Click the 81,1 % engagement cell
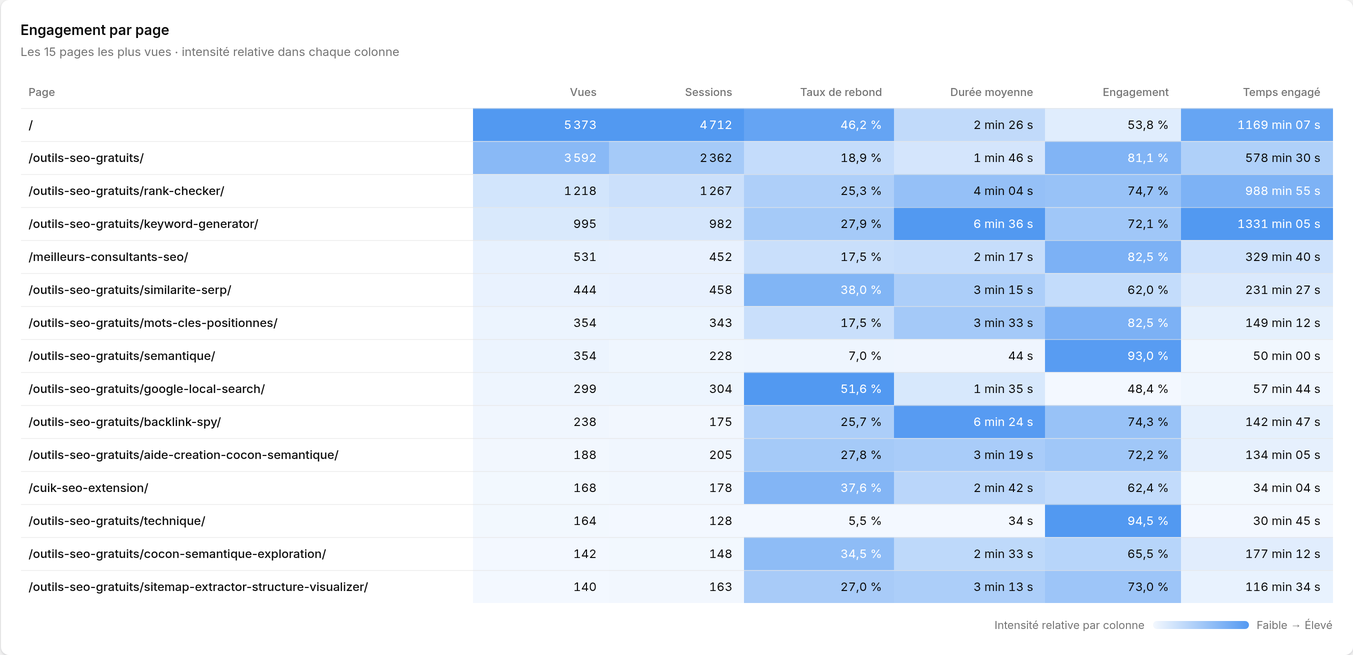1353x655 pixels. point(1113,158)
